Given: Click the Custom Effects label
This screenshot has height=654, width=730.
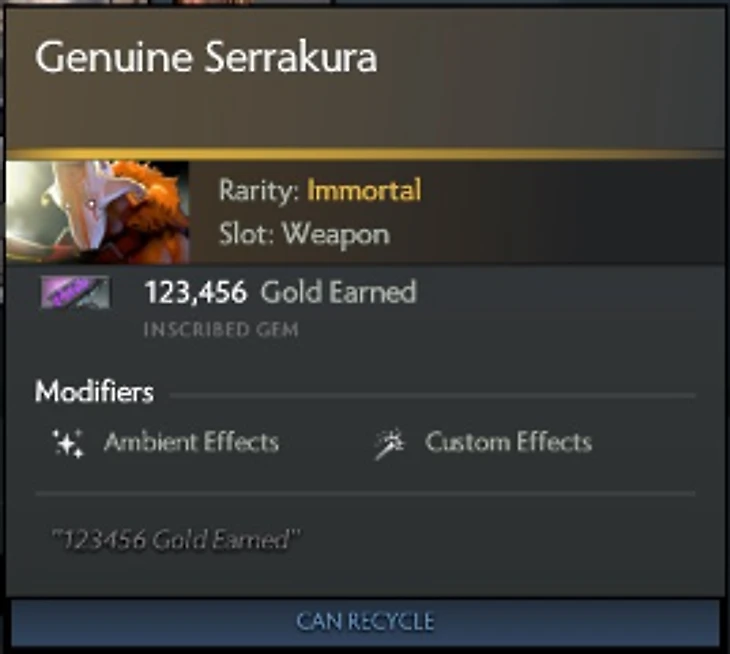Looking at the screenshot, I should [x=508, y=442].
